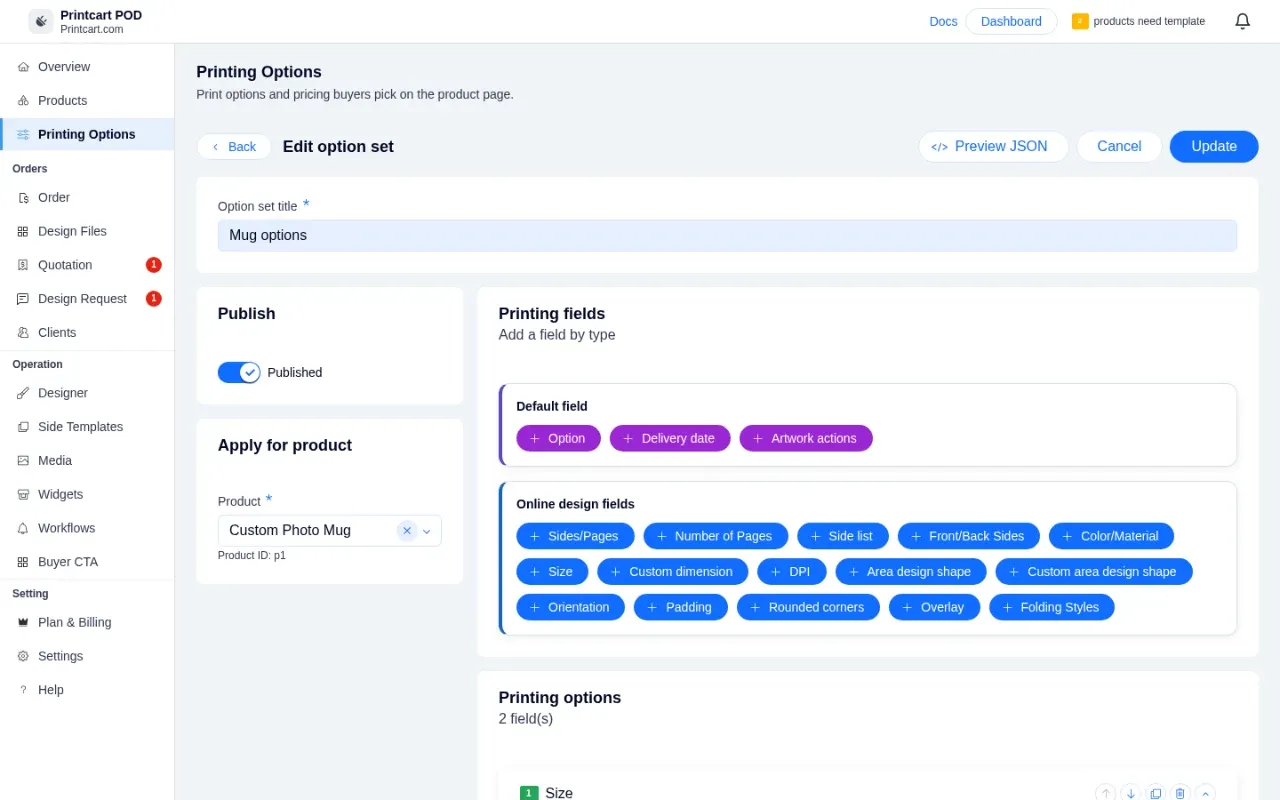Cancel editing the option set
Screen dimensions: 1280x800
[1119, 147]
